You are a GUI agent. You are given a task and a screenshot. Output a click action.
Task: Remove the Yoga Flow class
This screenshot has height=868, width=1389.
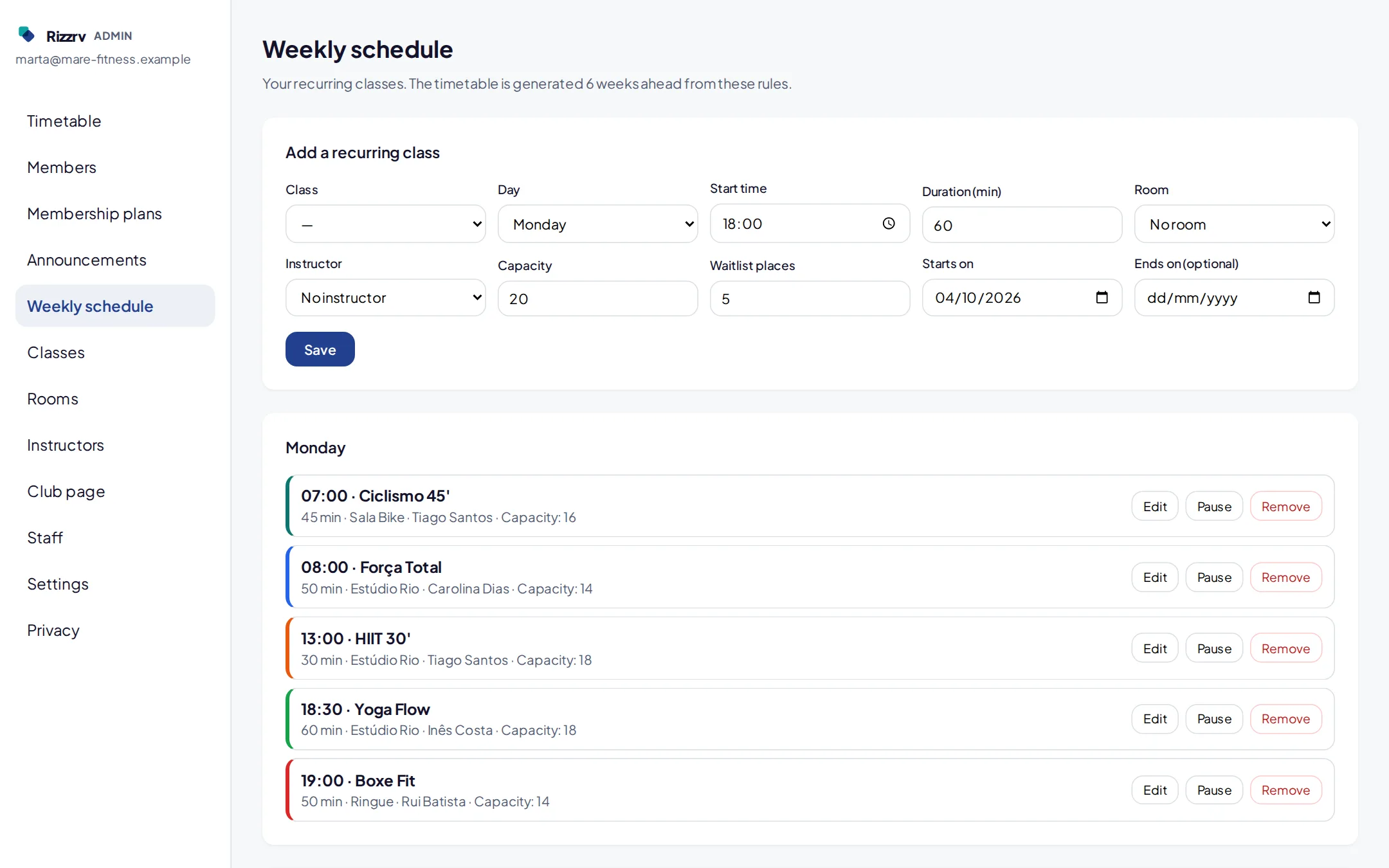(1285, 719)
